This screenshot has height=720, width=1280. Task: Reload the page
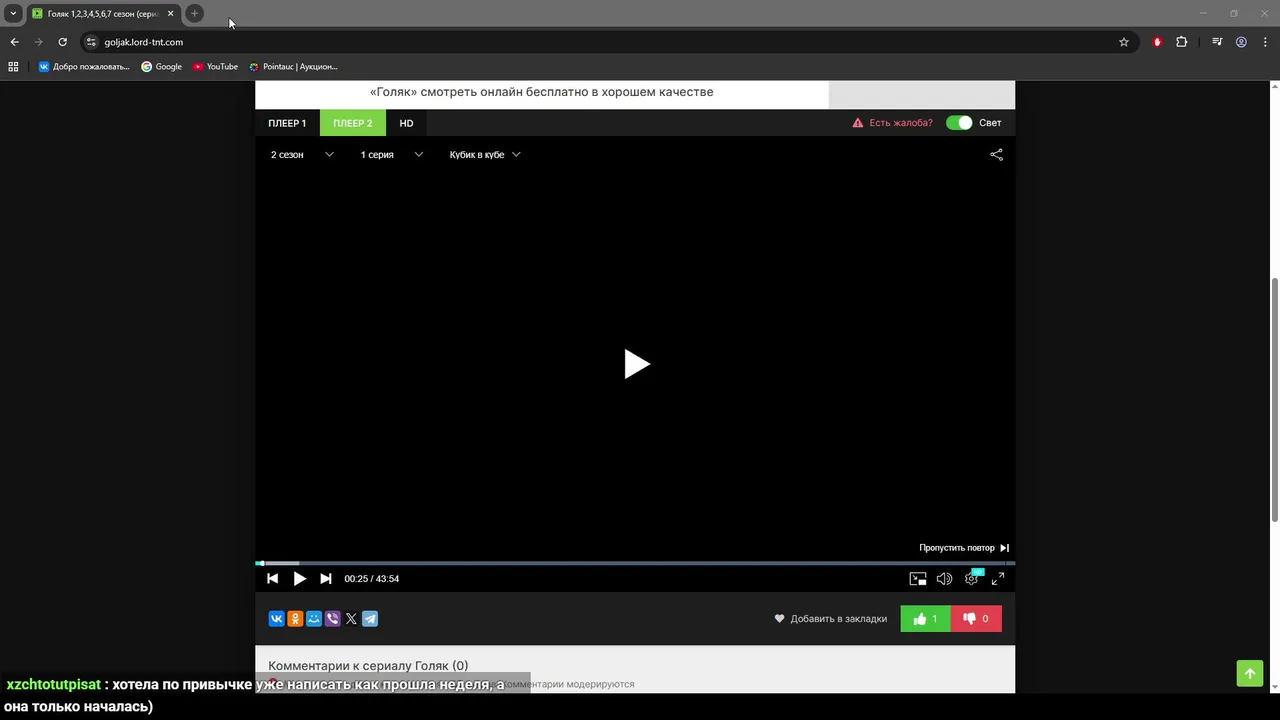tap(62, 42)
